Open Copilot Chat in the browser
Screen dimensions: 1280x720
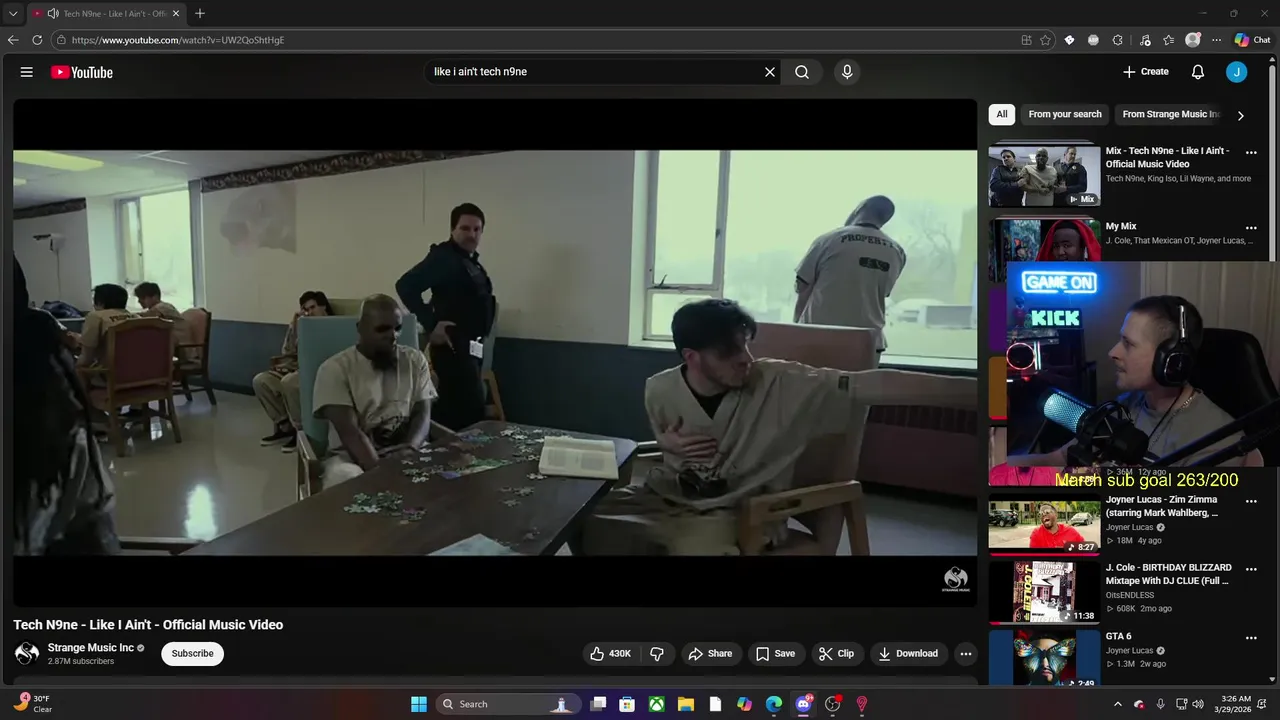click(x=1252, y=40)
